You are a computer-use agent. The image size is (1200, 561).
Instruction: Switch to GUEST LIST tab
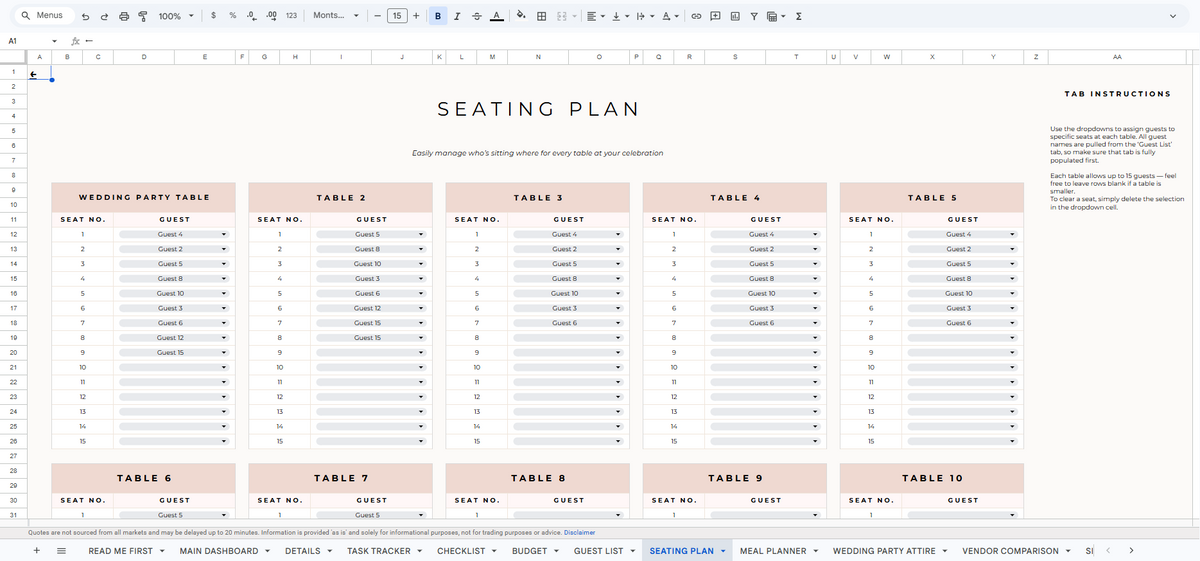(598, 551)
